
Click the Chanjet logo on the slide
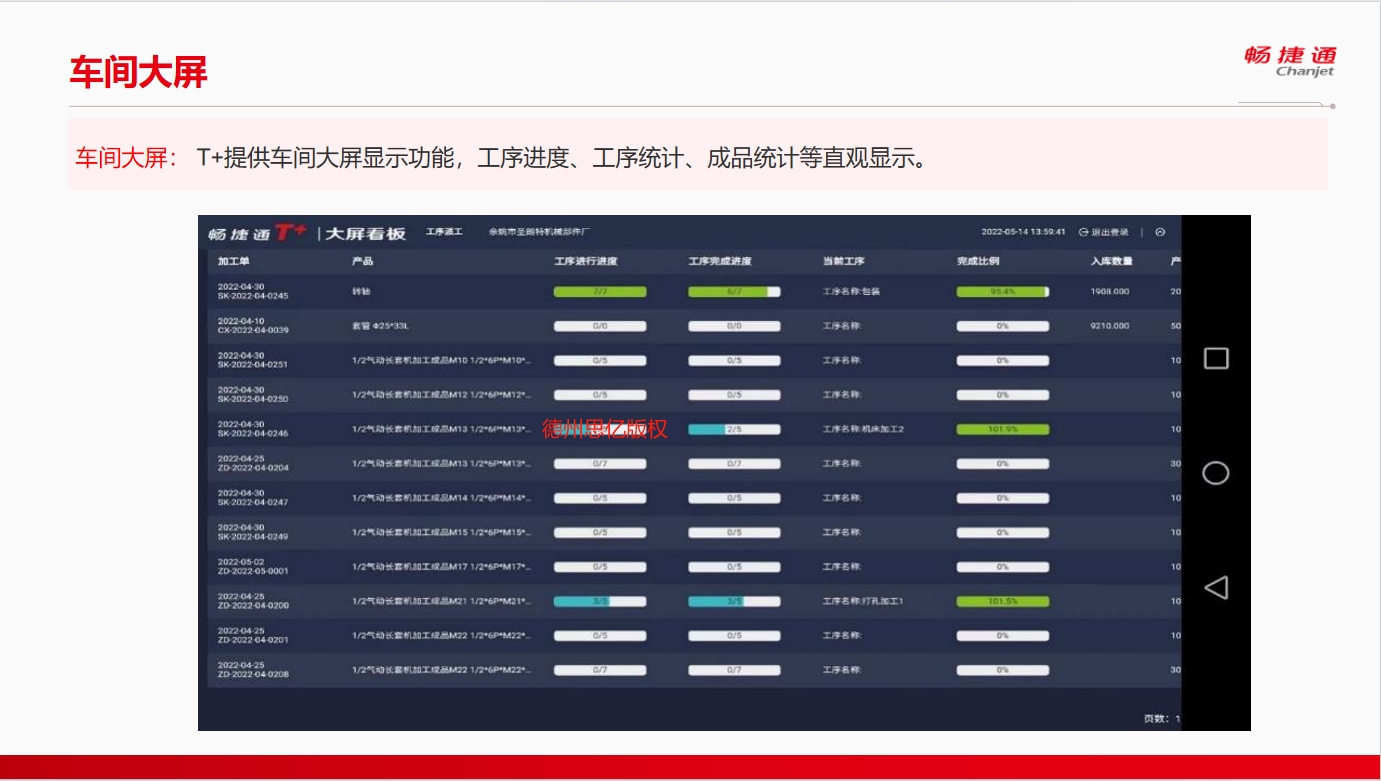coord(1290,61)
